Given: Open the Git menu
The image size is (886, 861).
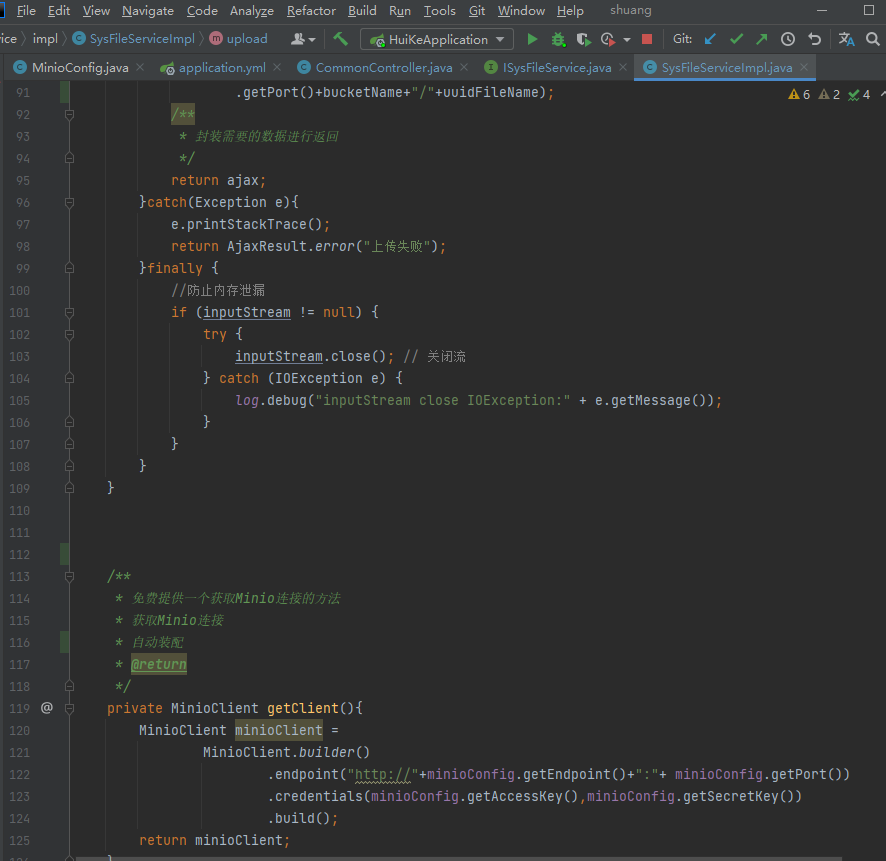Looking at the screenshot, I should point(477,11).
